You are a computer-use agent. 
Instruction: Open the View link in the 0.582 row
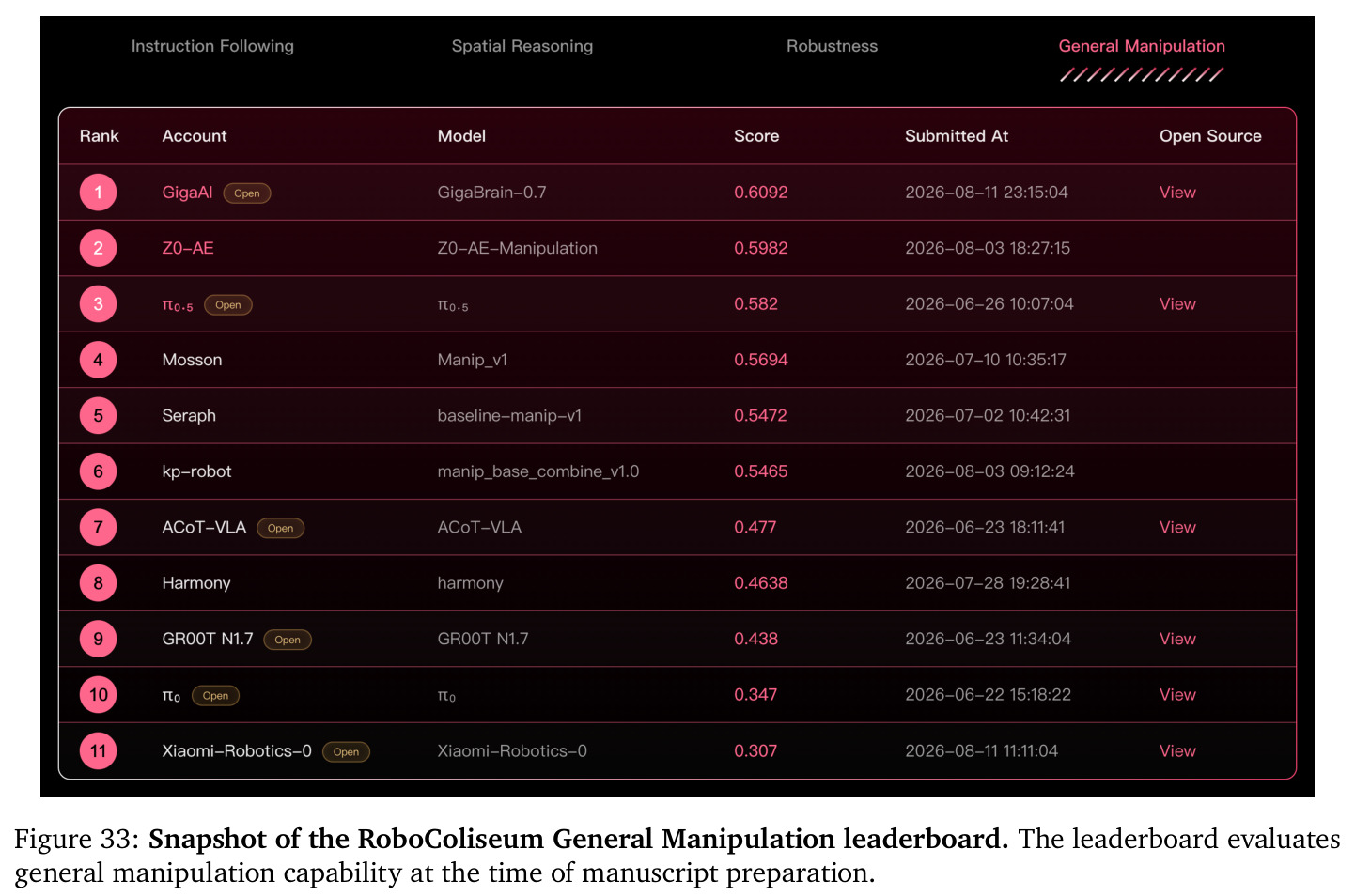(x=1177, y=304)
